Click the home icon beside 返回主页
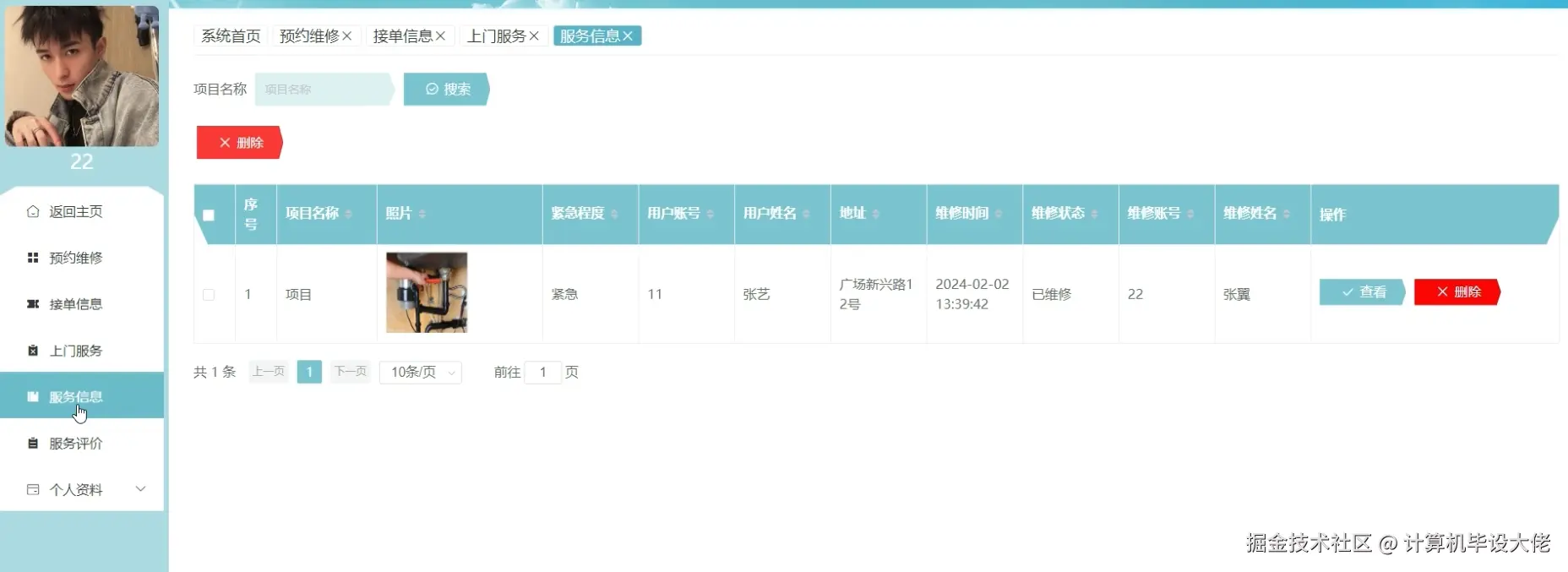Viewport: 1568px width, 572px height. tap(33, 211)
